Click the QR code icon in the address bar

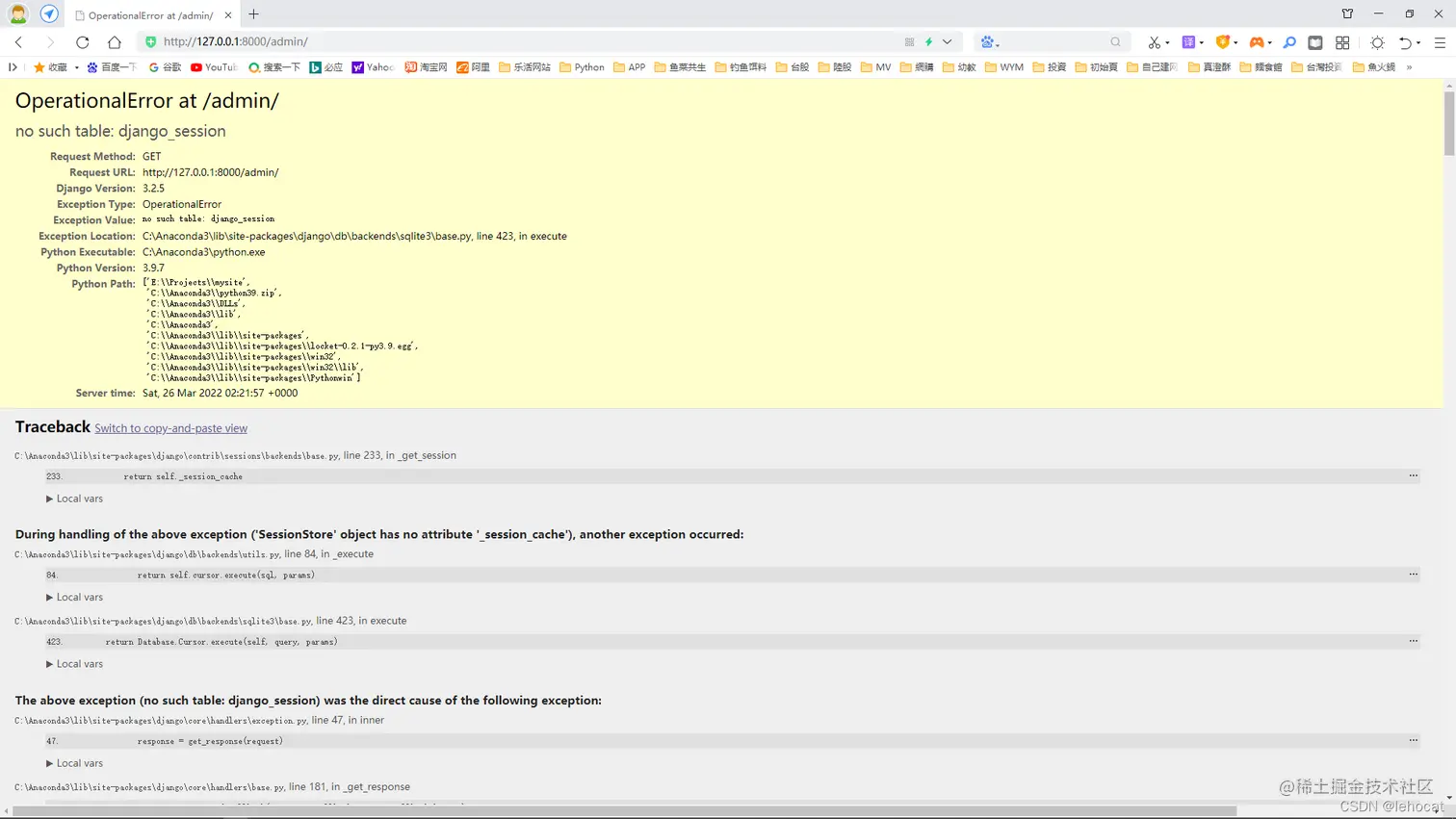click(909, 42)
